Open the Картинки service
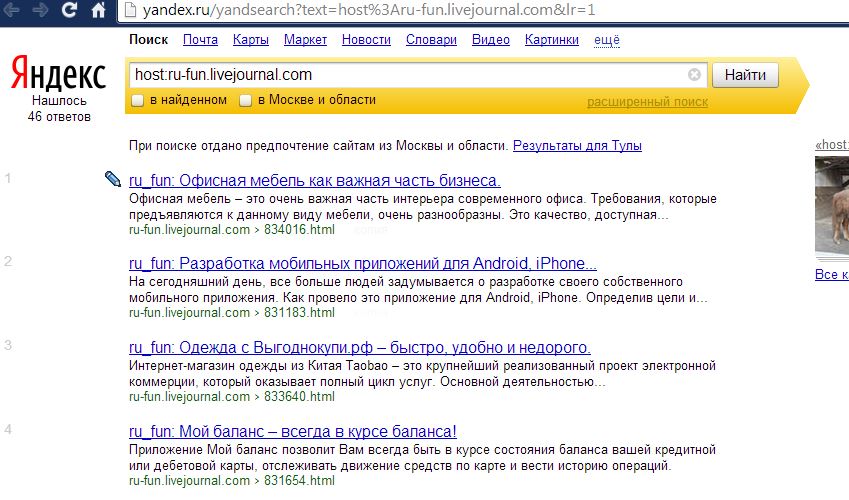Screen dimensions: 849x500 [551, 40]
